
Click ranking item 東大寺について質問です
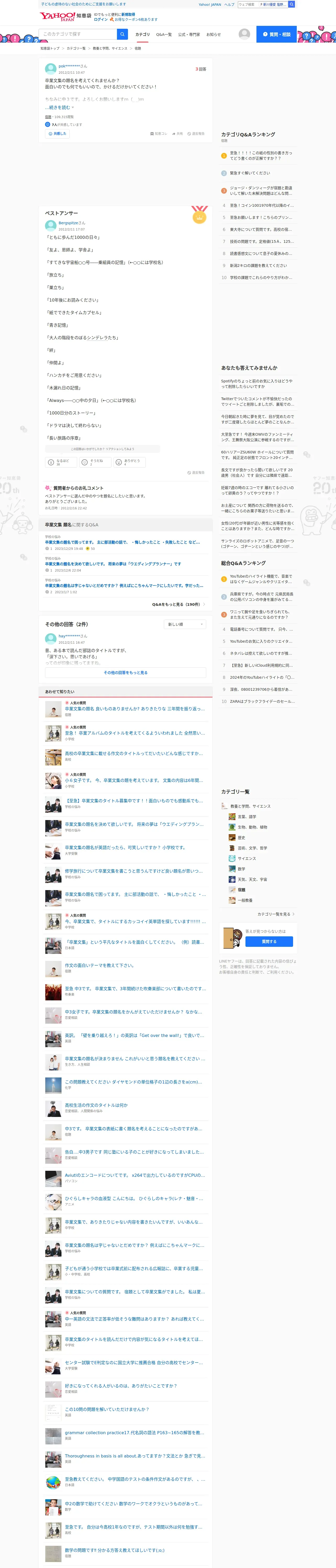coord(260,229)
